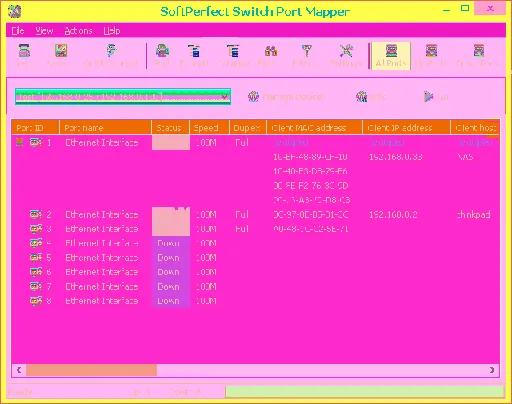
Task: Click the port 8 network icon
Action: pos(36,301)
